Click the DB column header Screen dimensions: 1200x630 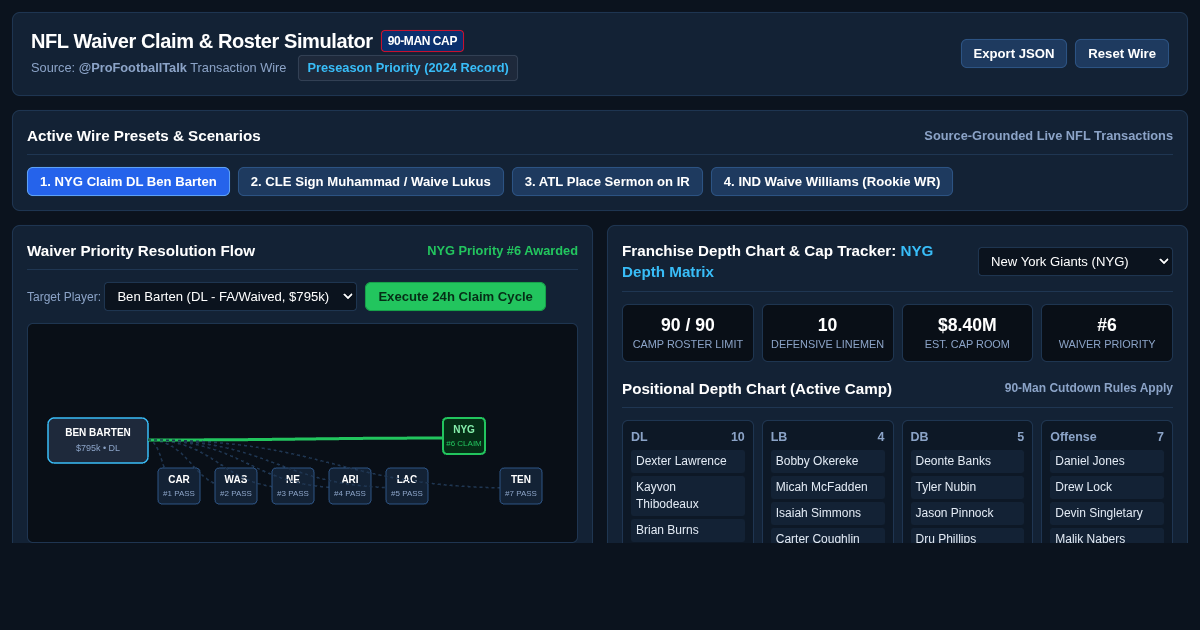tap(967, 437)
